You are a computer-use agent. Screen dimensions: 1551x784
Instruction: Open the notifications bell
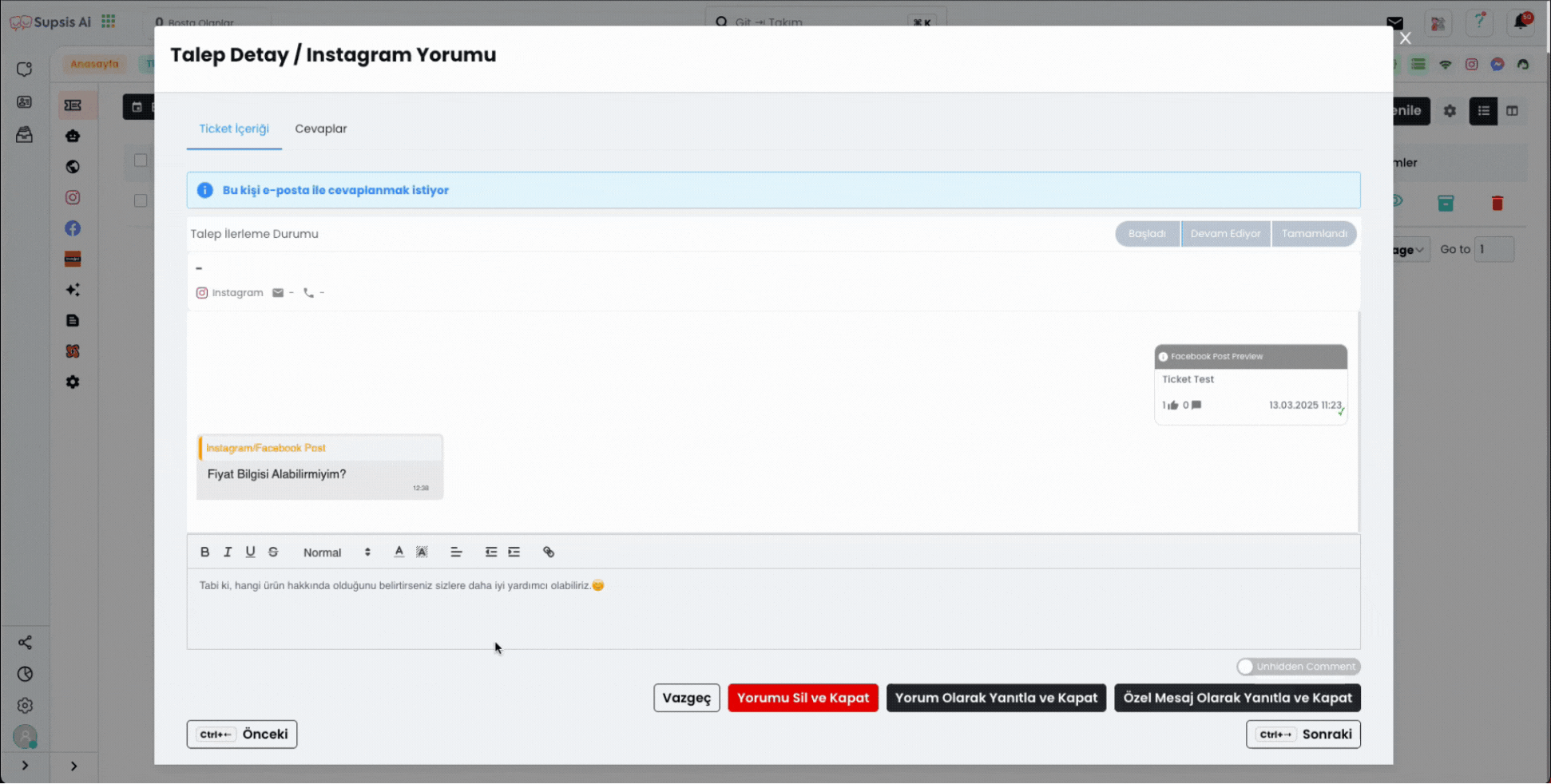(1521, 22)
